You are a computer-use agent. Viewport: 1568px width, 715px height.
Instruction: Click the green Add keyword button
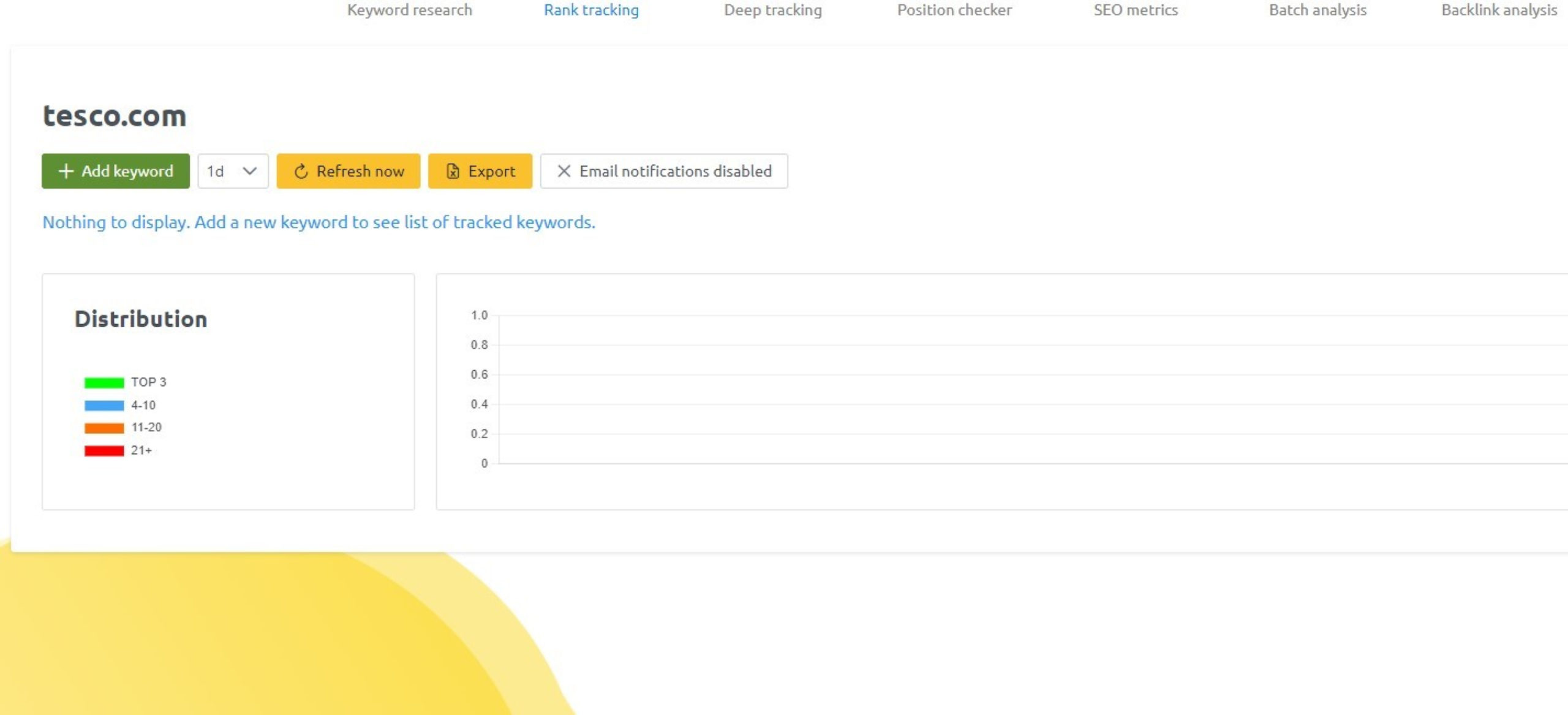coord(116,171)
